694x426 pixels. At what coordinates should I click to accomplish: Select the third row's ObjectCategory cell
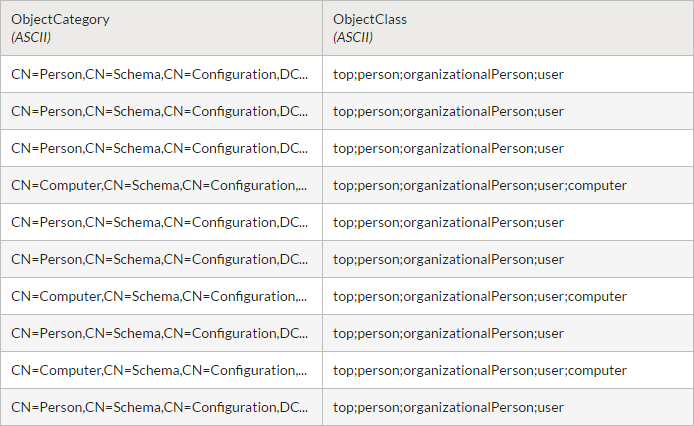(x=160, y=148)
